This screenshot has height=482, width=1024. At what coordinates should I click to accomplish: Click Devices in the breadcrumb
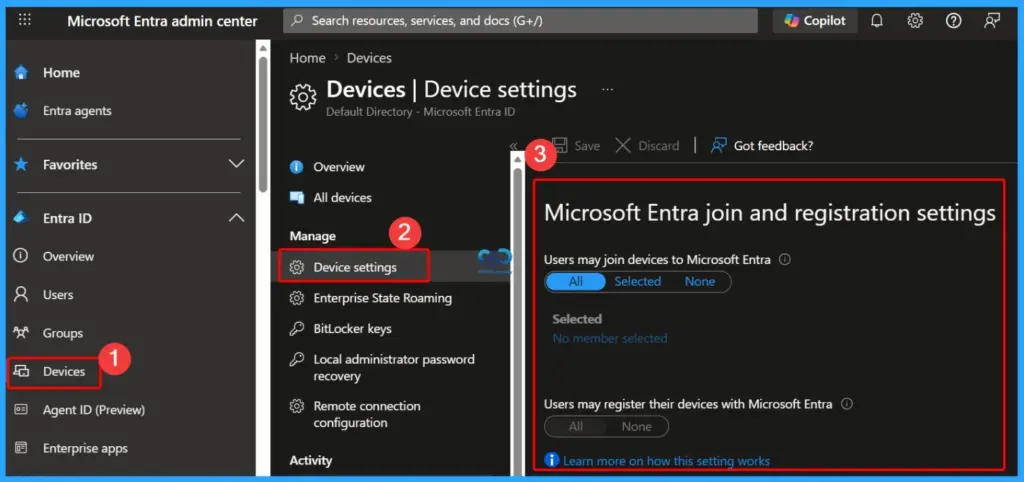point(369,58)
